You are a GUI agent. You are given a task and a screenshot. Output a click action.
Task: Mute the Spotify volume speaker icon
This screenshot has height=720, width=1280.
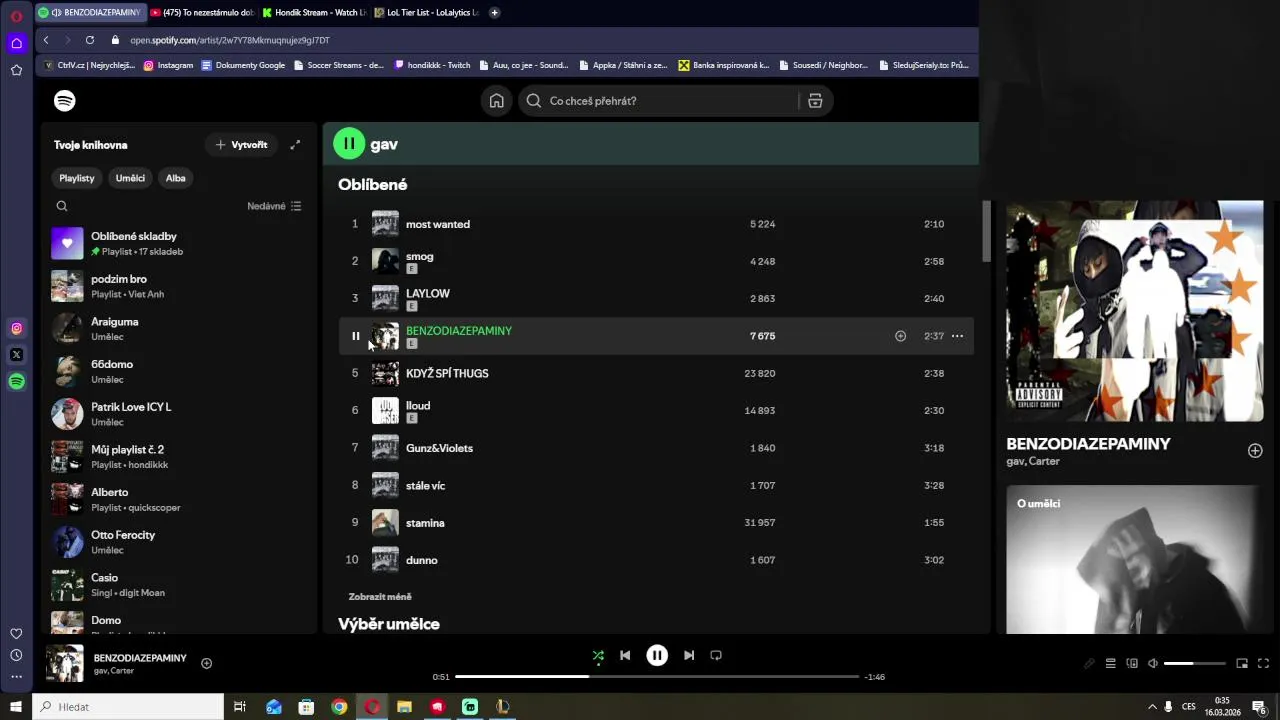[1153, 663]
